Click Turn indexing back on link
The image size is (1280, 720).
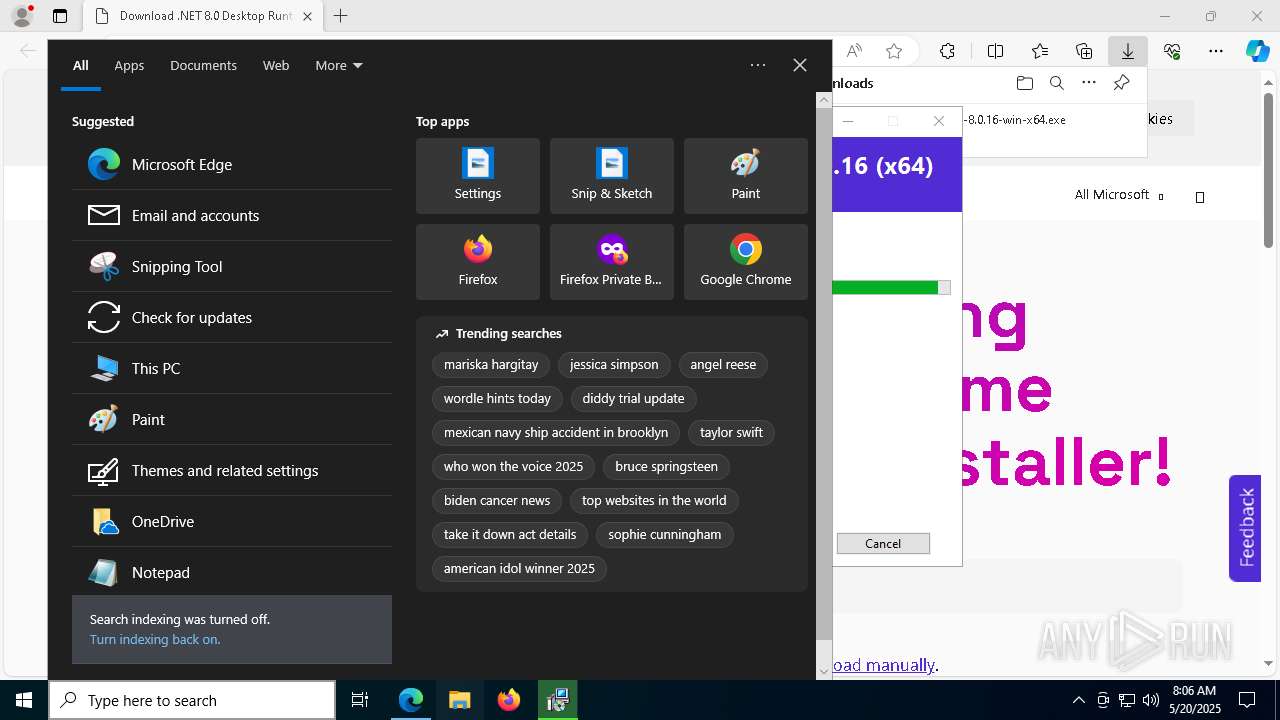click(155, 639)
